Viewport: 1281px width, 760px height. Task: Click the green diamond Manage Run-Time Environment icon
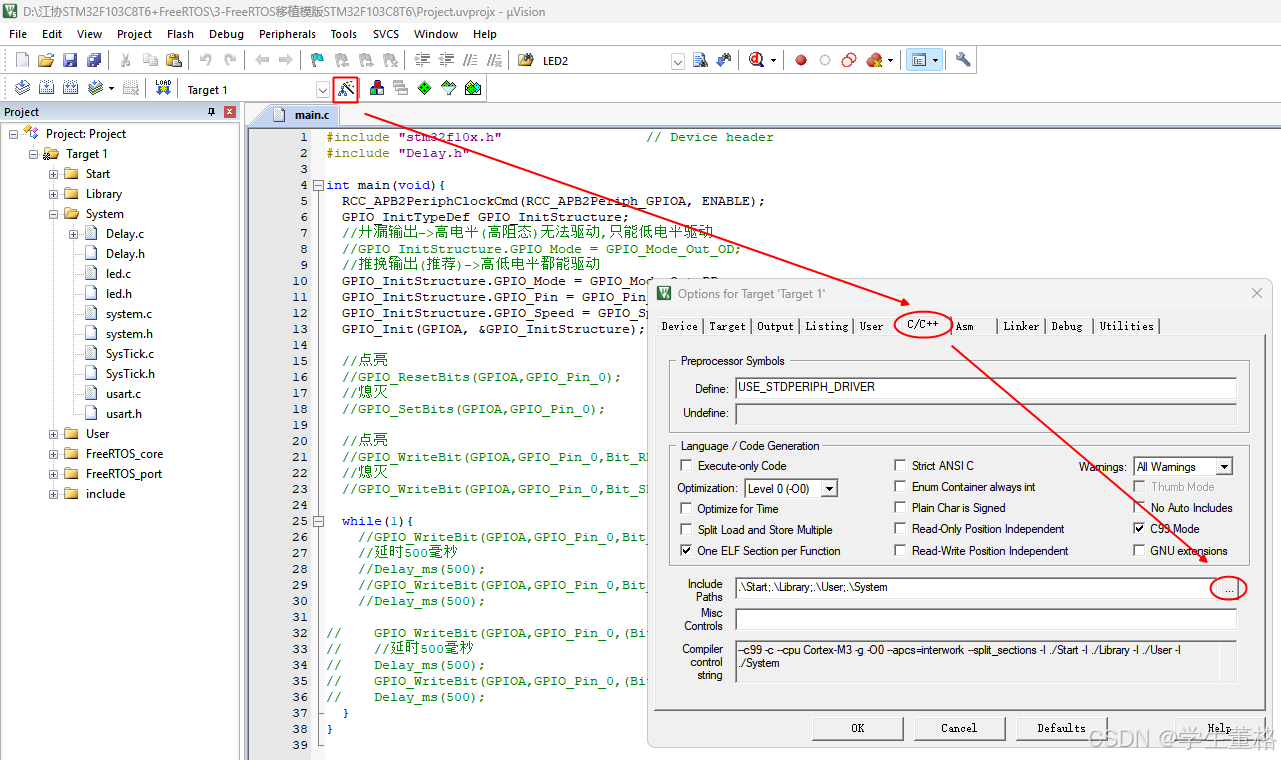(x=425, y=88)
